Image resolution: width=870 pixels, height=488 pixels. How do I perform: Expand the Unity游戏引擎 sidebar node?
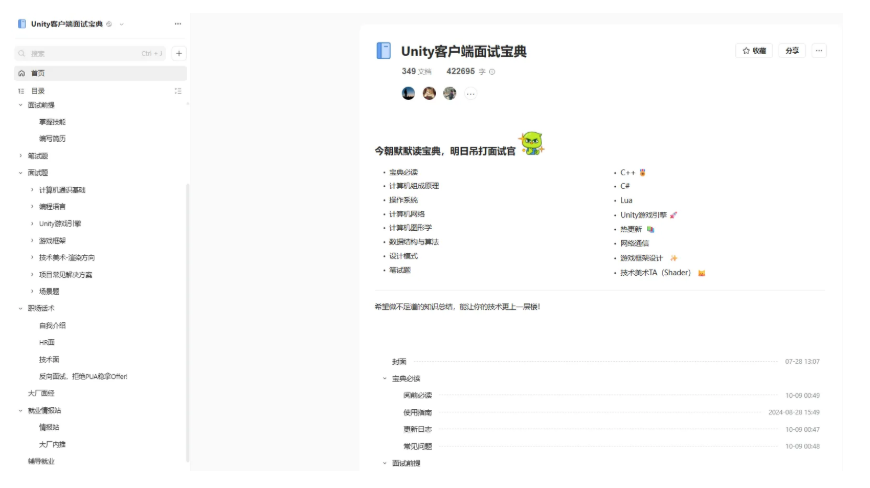pos(32,223)
